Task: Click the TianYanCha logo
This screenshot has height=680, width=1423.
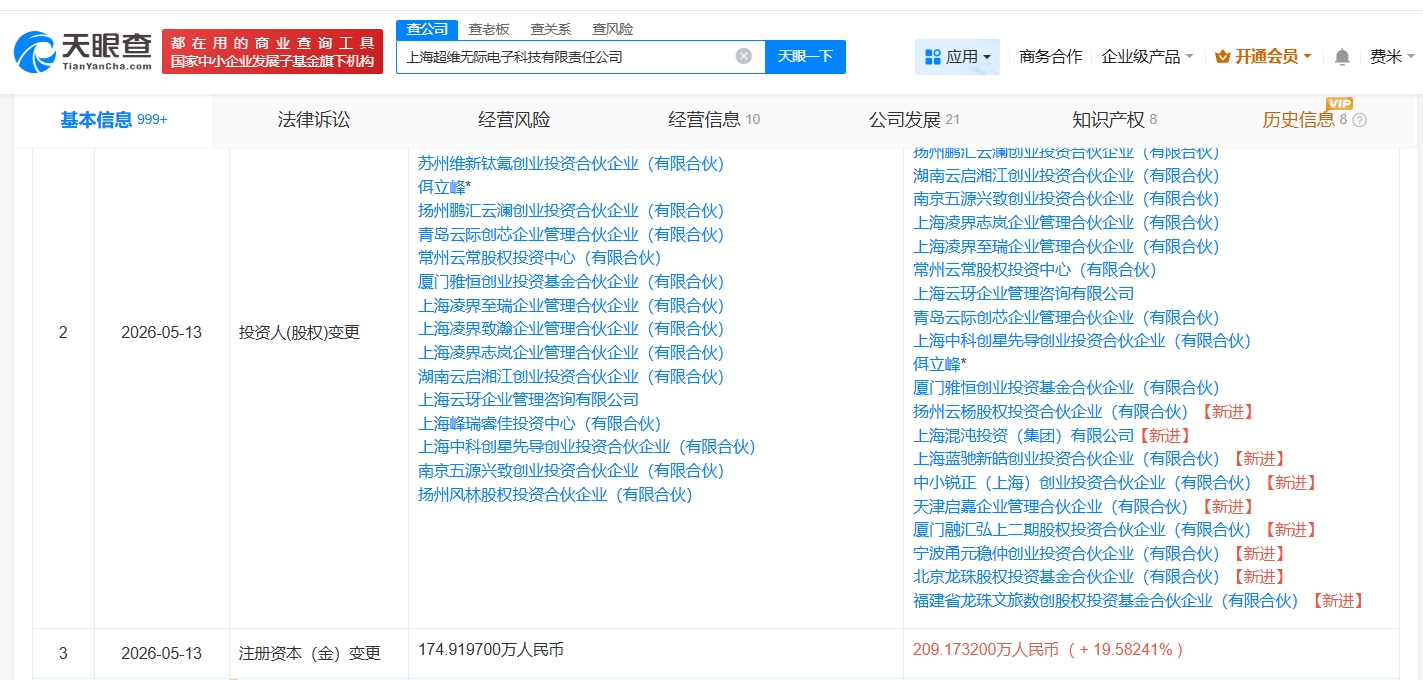Action: (x=83, y=51)
